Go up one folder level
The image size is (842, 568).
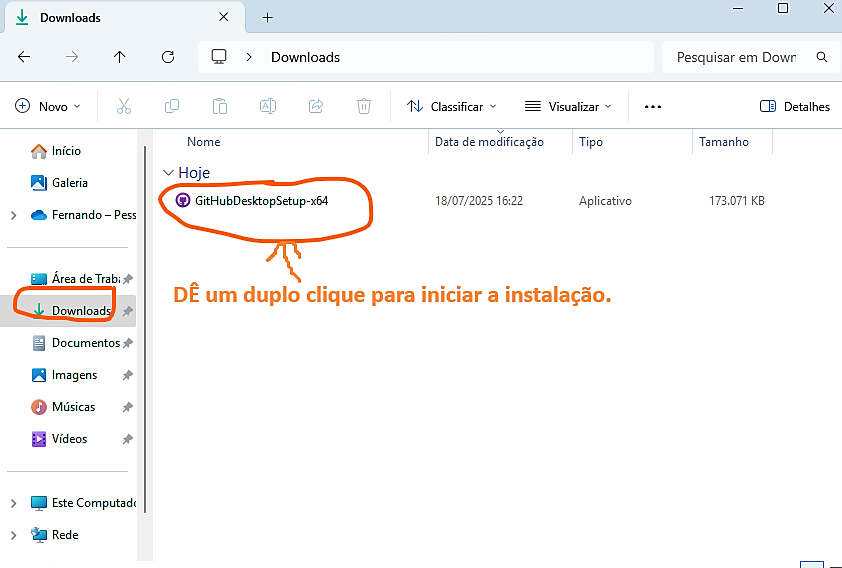120,57
